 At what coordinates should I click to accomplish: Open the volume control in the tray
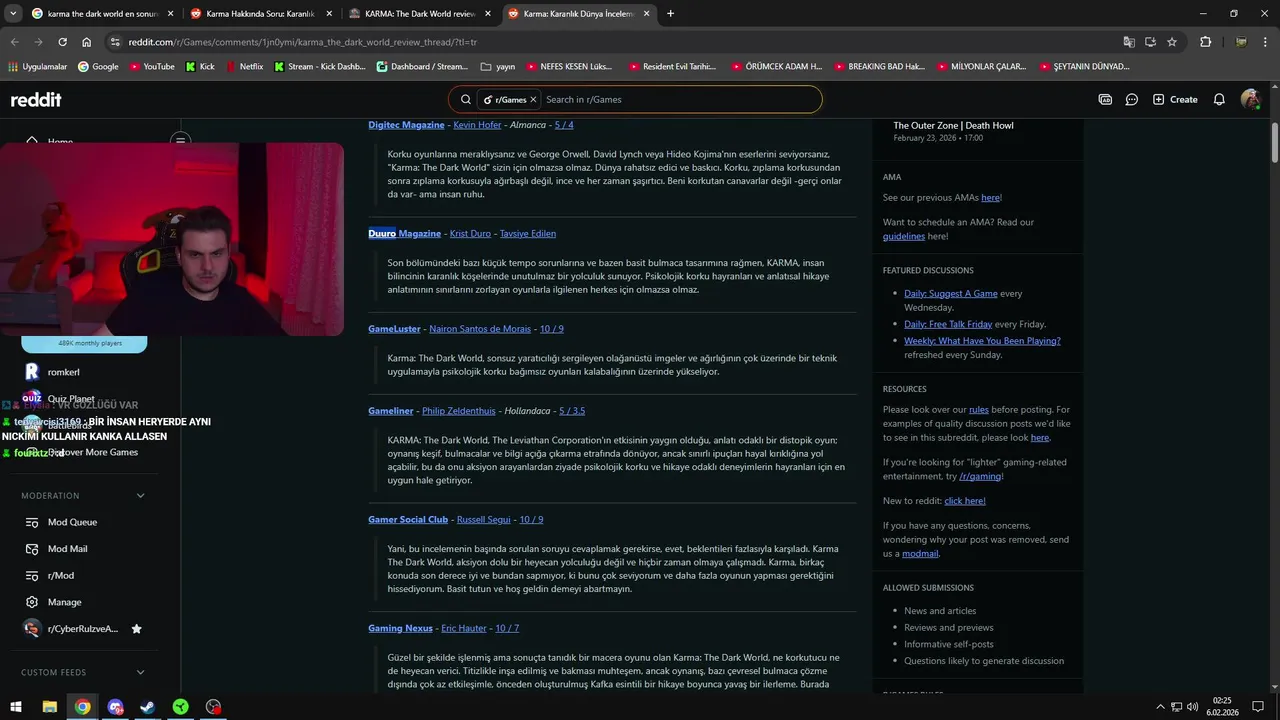tap(1192, 707)
